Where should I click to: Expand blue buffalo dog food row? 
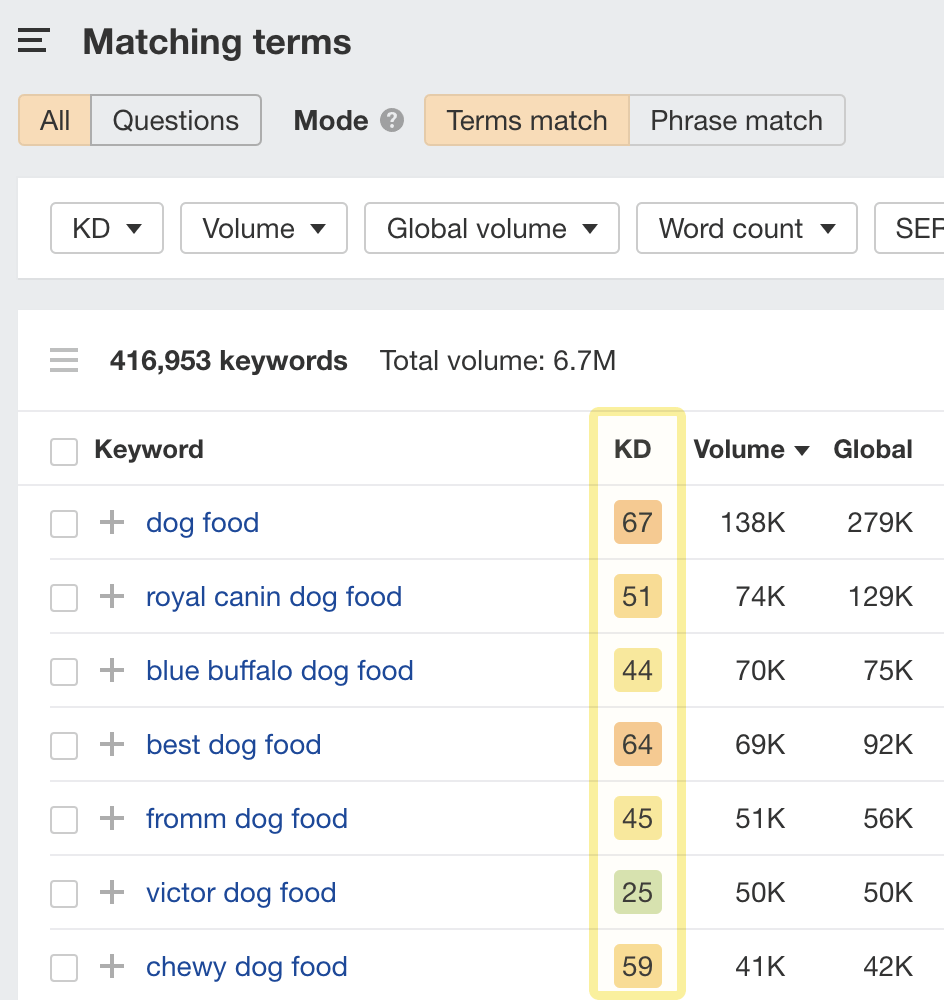[x=111, y=671]
